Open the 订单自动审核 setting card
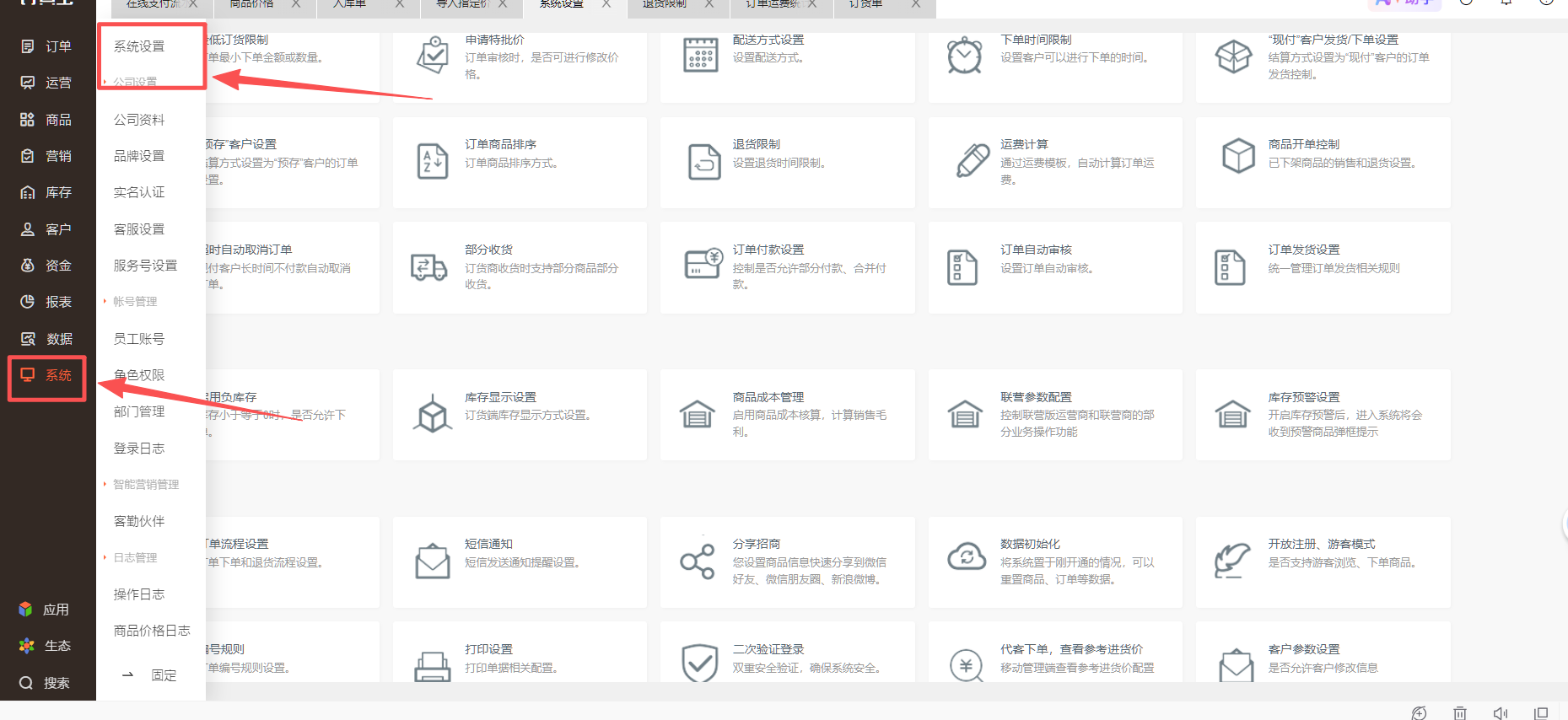The width and height of the screenshot is (1568, 720). click(1055, 267)
